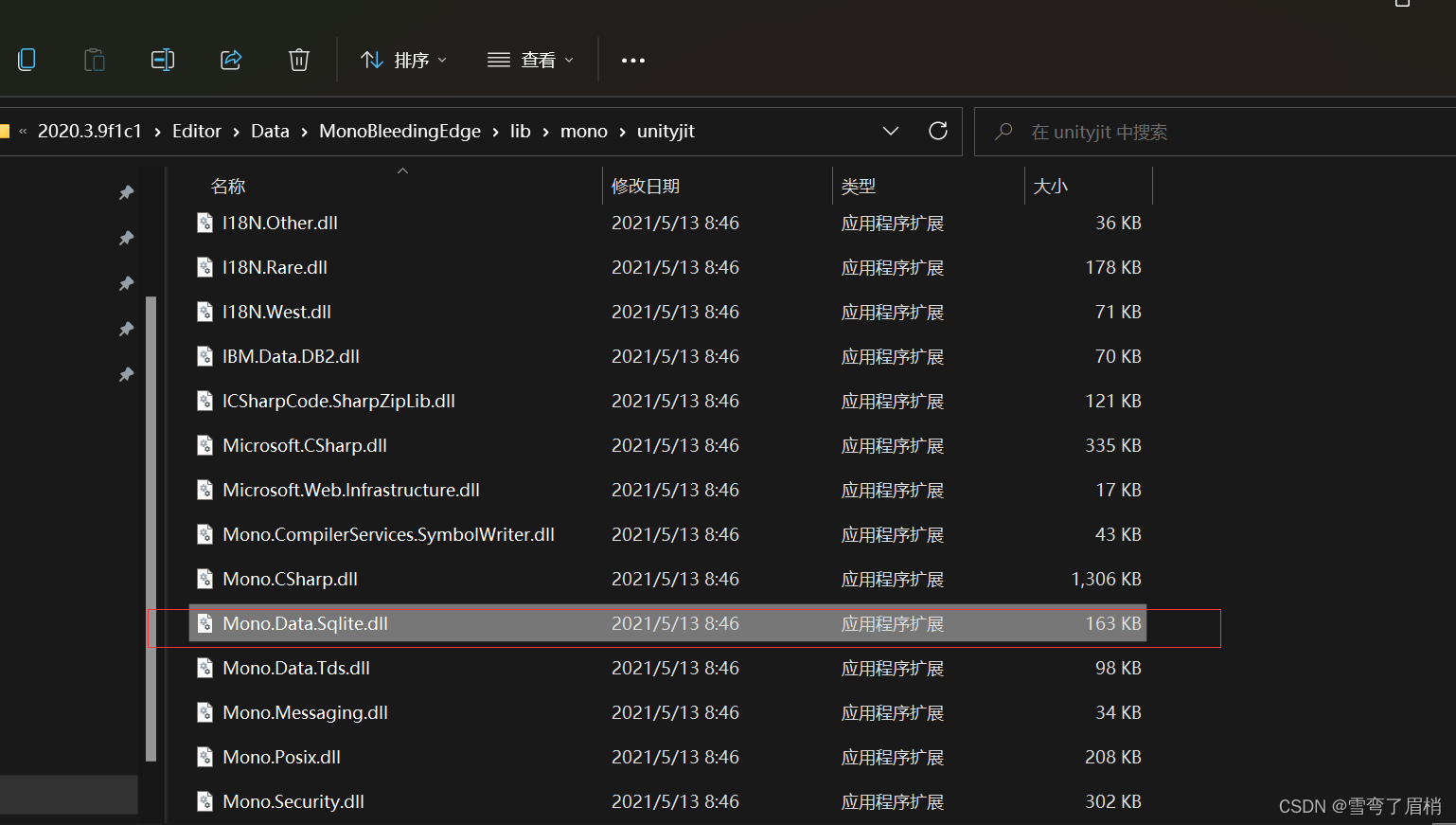Screen dimensions: 1456x825
Task: Expand chevron after Data in breadcrumb
Action: click(x=304, y=132)
